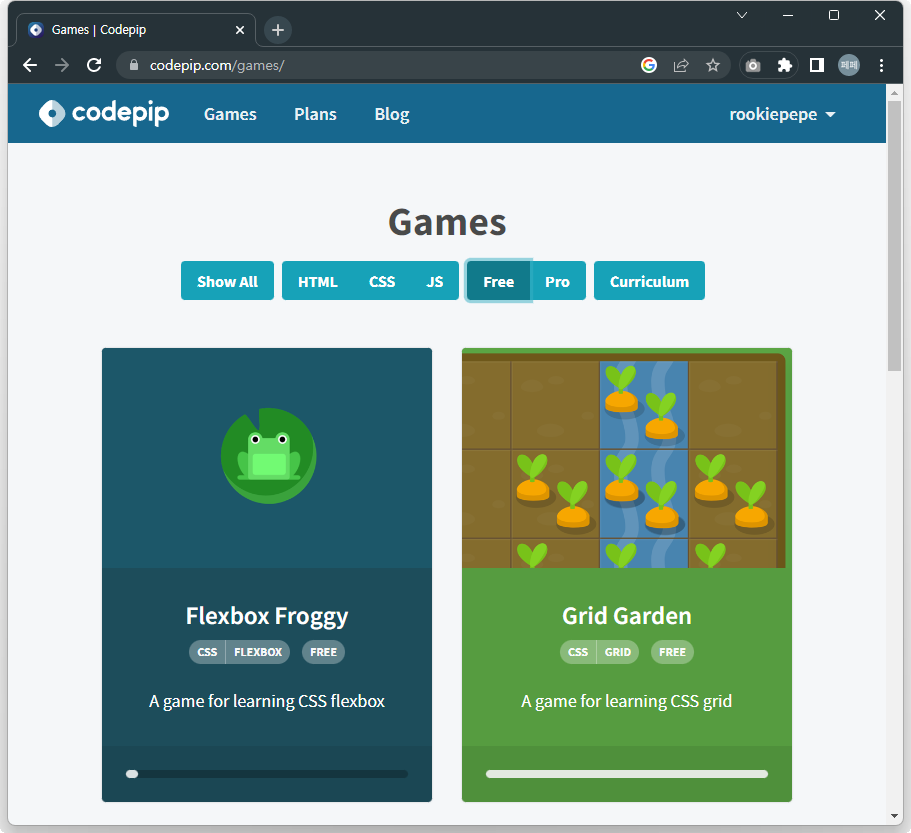Click the Grid Garden progress bar
This screenshot has height=833, width=911.
click(627, 774)
